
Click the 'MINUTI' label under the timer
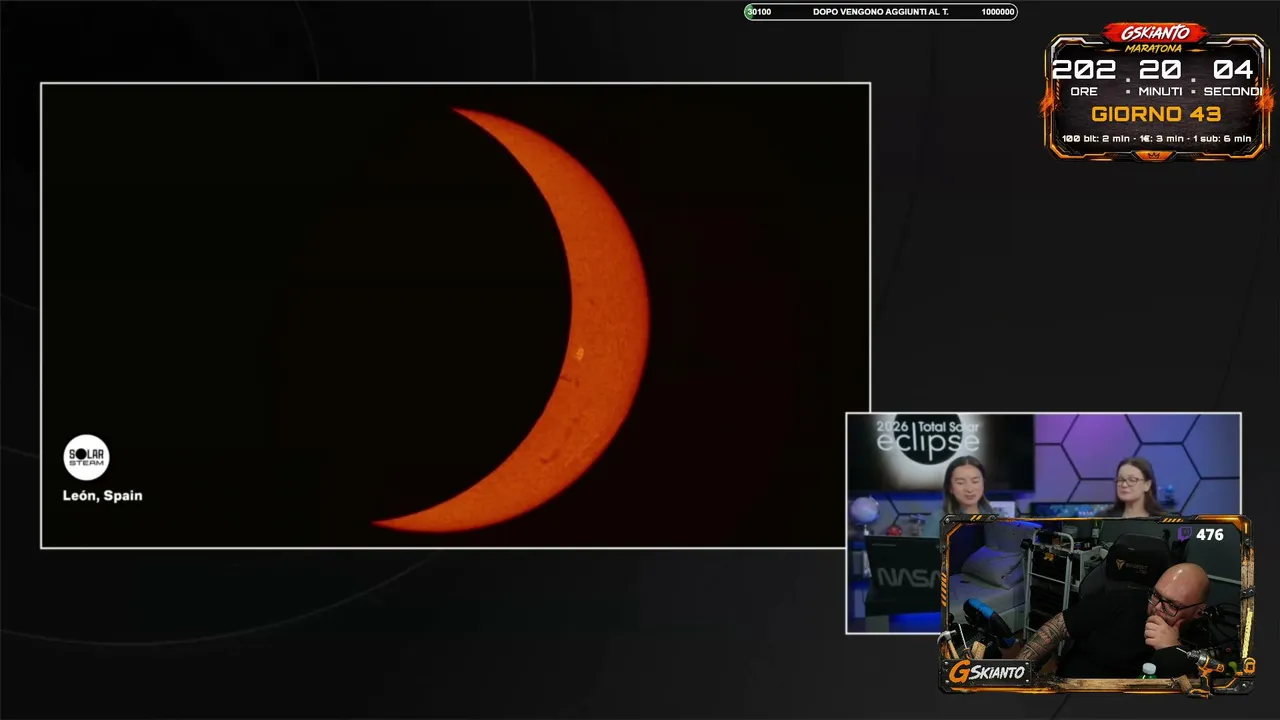coord(1160,91)
